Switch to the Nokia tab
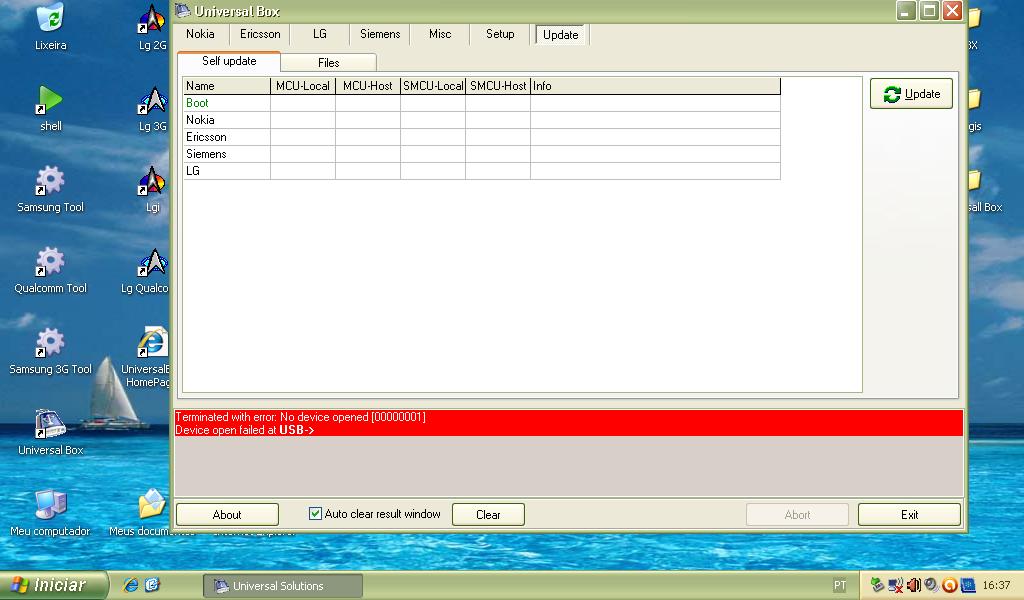This screenshot has width=1024, height=600. 200,34
